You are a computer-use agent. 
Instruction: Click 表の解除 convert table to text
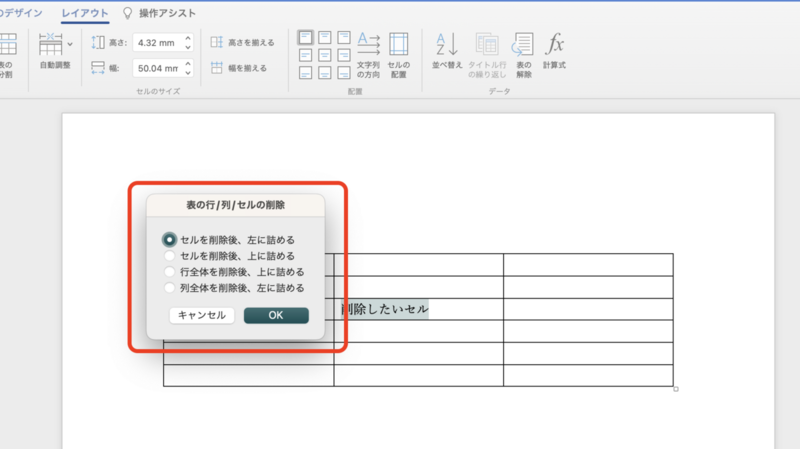(x=523, y=55)
